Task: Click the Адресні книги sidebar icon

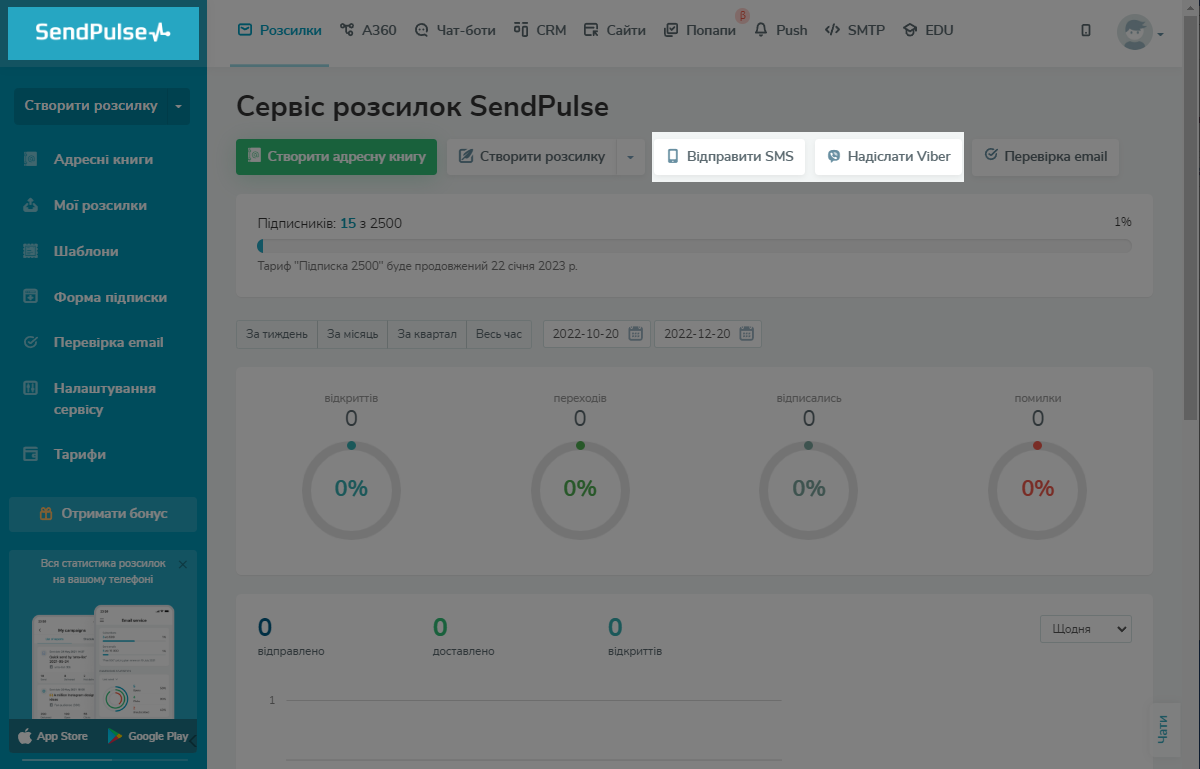Action: 31,159
